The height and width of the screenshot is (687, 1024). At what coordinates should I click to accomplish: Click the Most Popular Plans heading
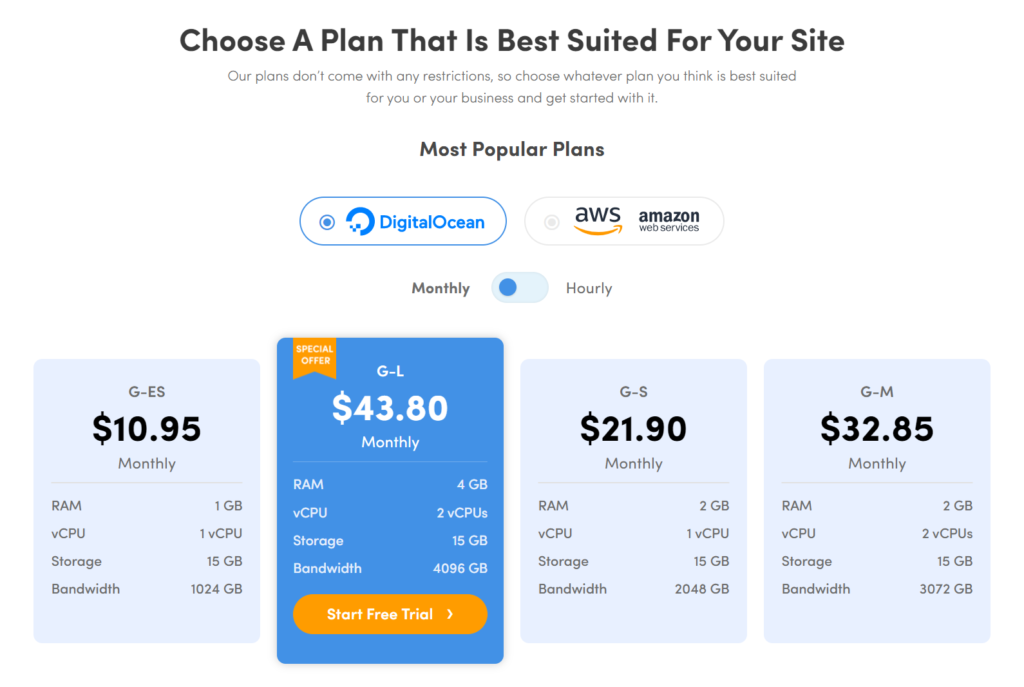[x=511, y=149]
